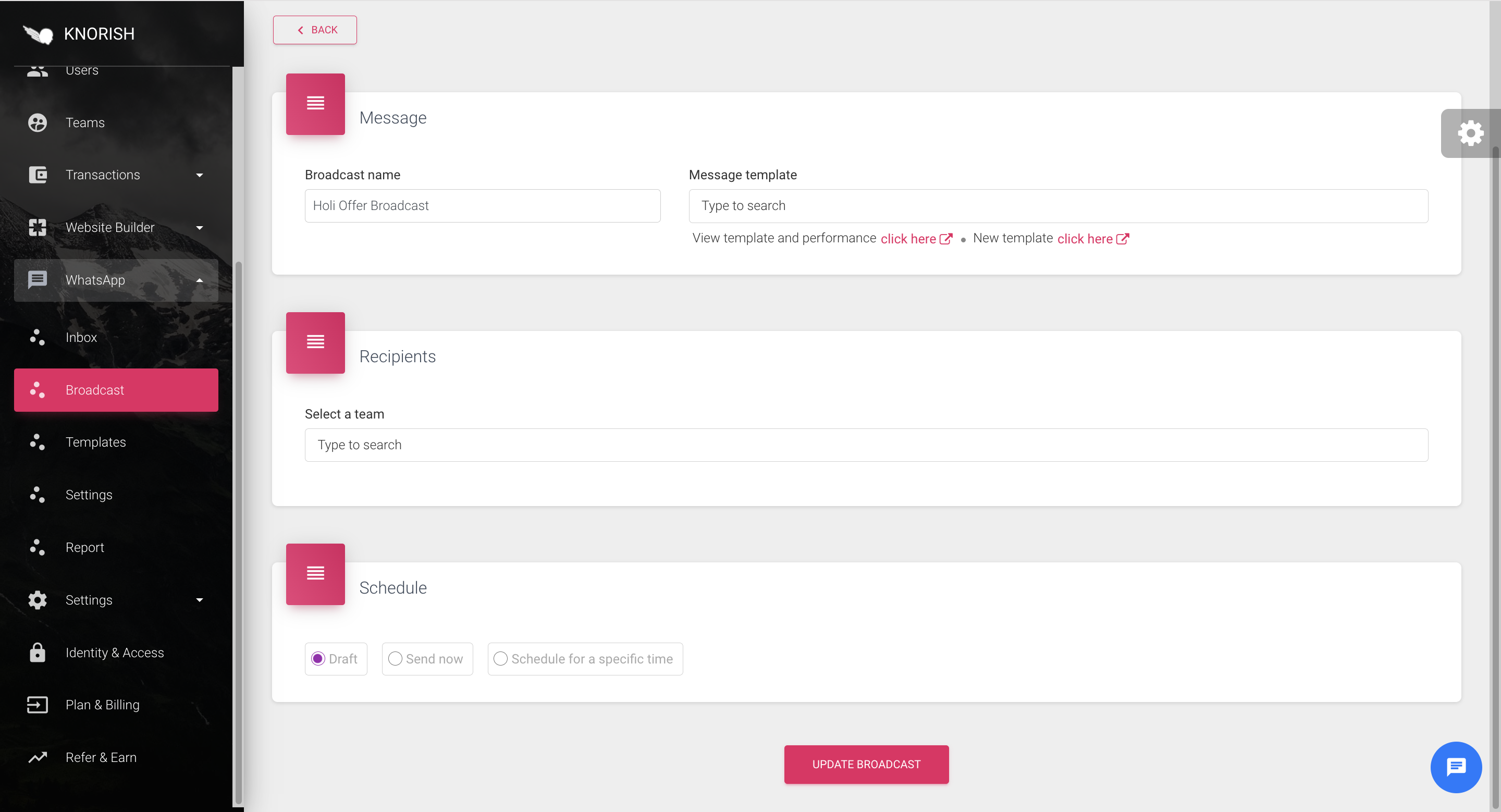The height and width of the screenshot is (812, 1501).
Task: Expand the Settings submenu arrow
Action: pyautogui.click(x=199, y=600)
